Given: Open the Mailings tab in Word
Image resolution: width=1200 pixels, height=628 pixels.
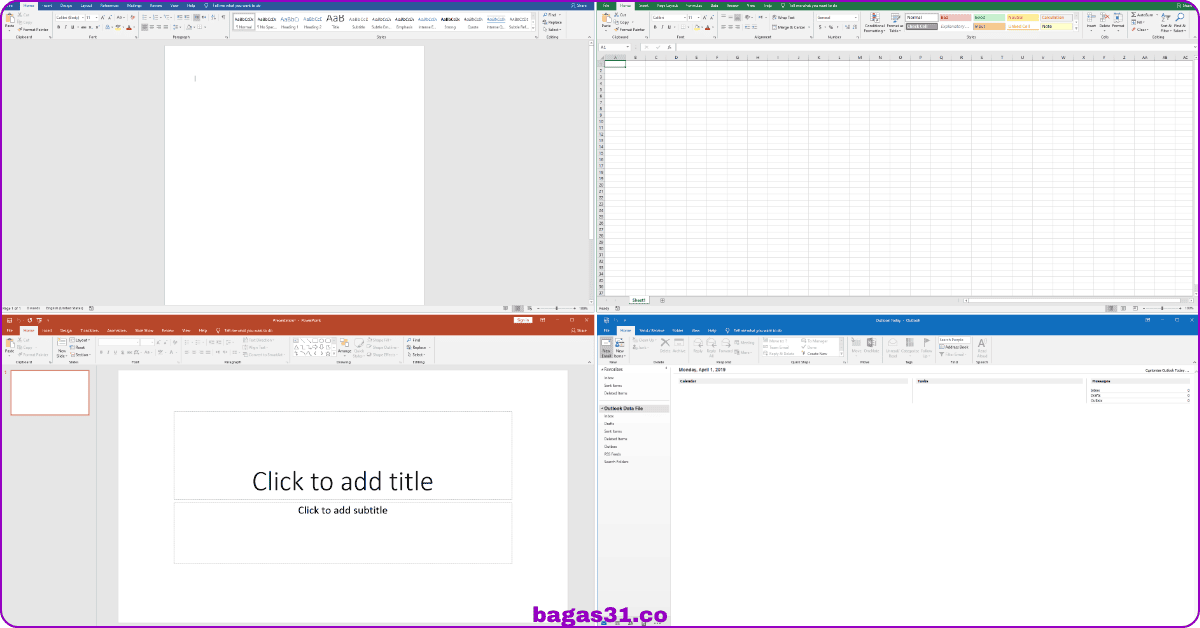Looking at the screenshot, I should [134, 6].
